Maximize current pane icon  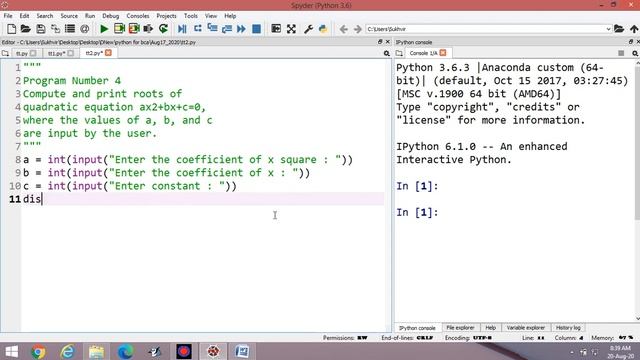pos(276,29)
